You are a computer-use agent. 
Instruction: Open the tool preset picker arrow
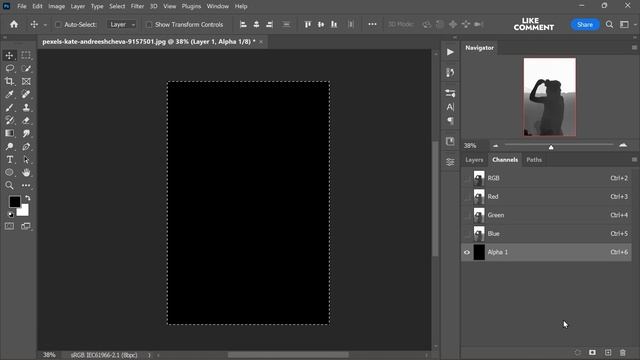point(45,25)
